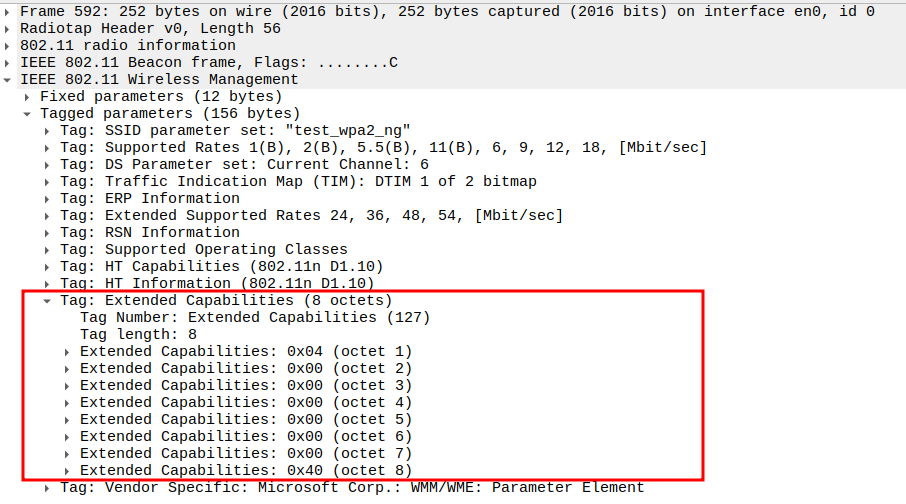Expand Extended Capabilities octet 1
This screenshot has height=504, width=906.
pyautogui.click(x=68, y=352)
